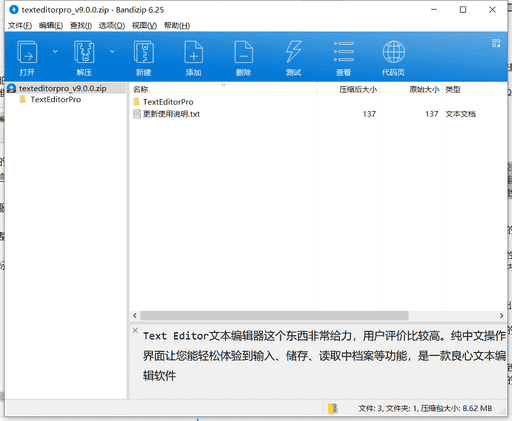Open the 帮助(H) menu
This screenshot has height=421, width=512.
tap(177, 26)
